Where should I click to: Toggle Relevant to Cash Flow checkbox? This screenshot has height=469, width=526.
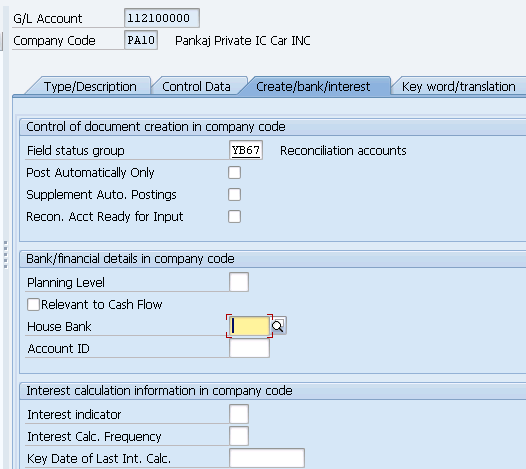33,305
